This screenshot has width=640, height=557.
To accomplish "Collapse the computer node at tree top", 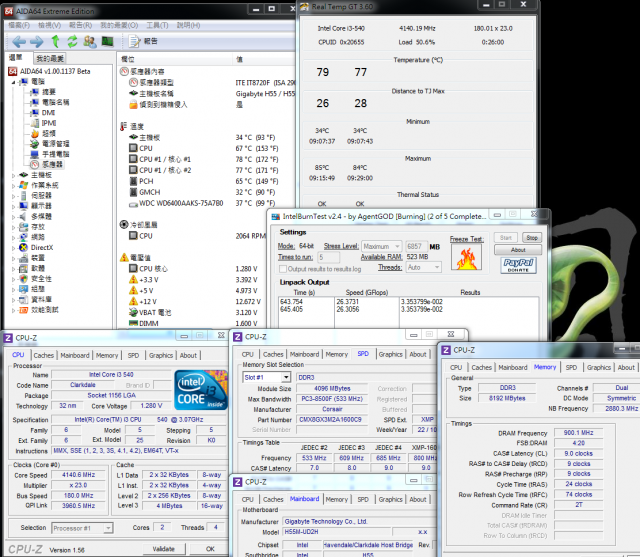I will tap(13, 82).
